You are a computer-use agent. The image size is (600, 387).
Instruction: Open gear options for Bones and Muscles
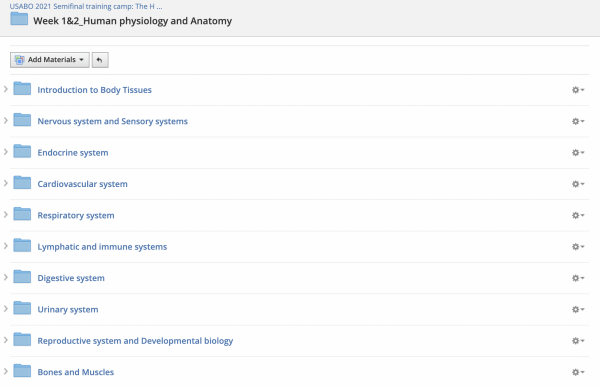pos(578,372)
